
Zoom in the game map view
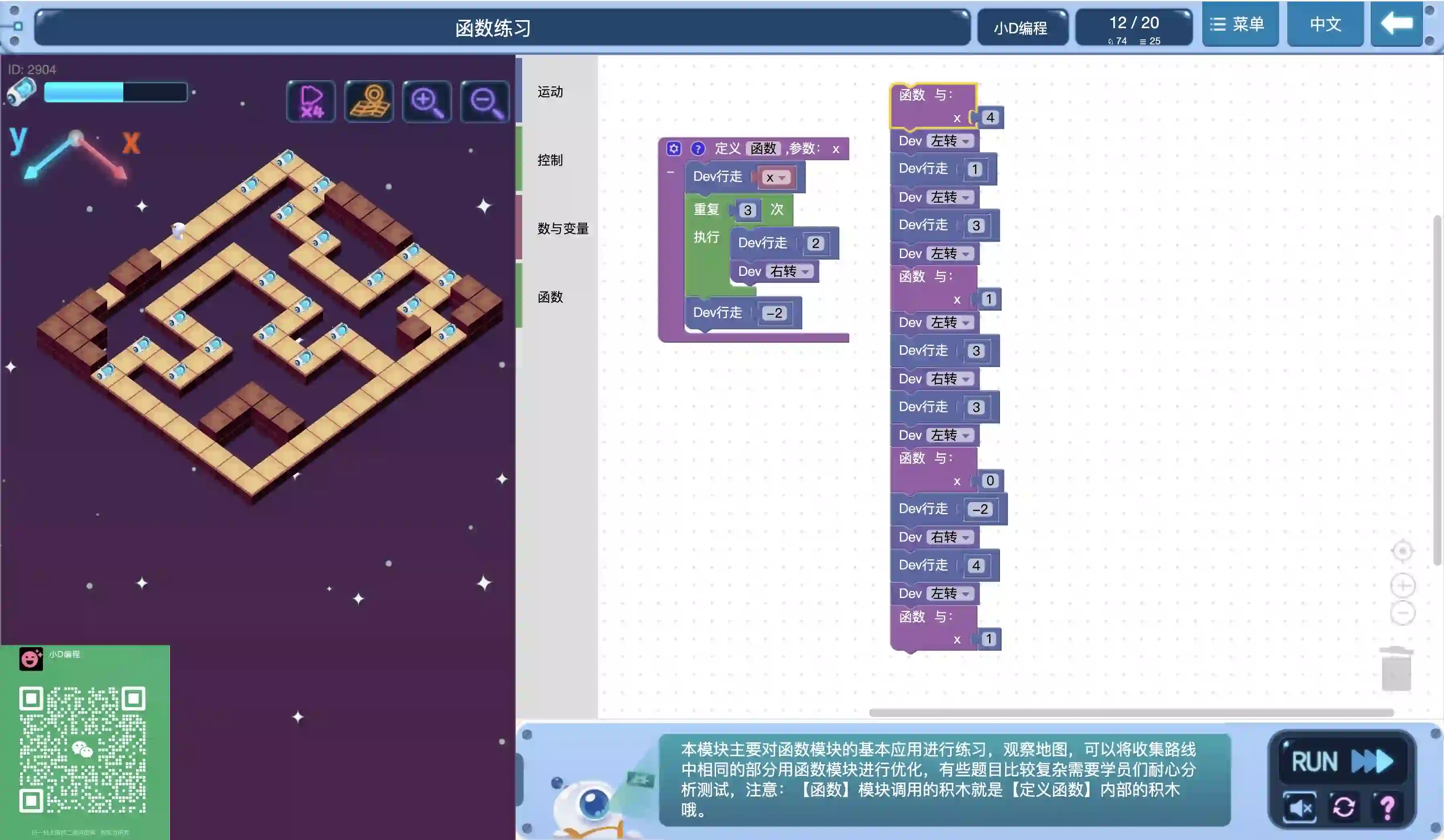(426, 102)
